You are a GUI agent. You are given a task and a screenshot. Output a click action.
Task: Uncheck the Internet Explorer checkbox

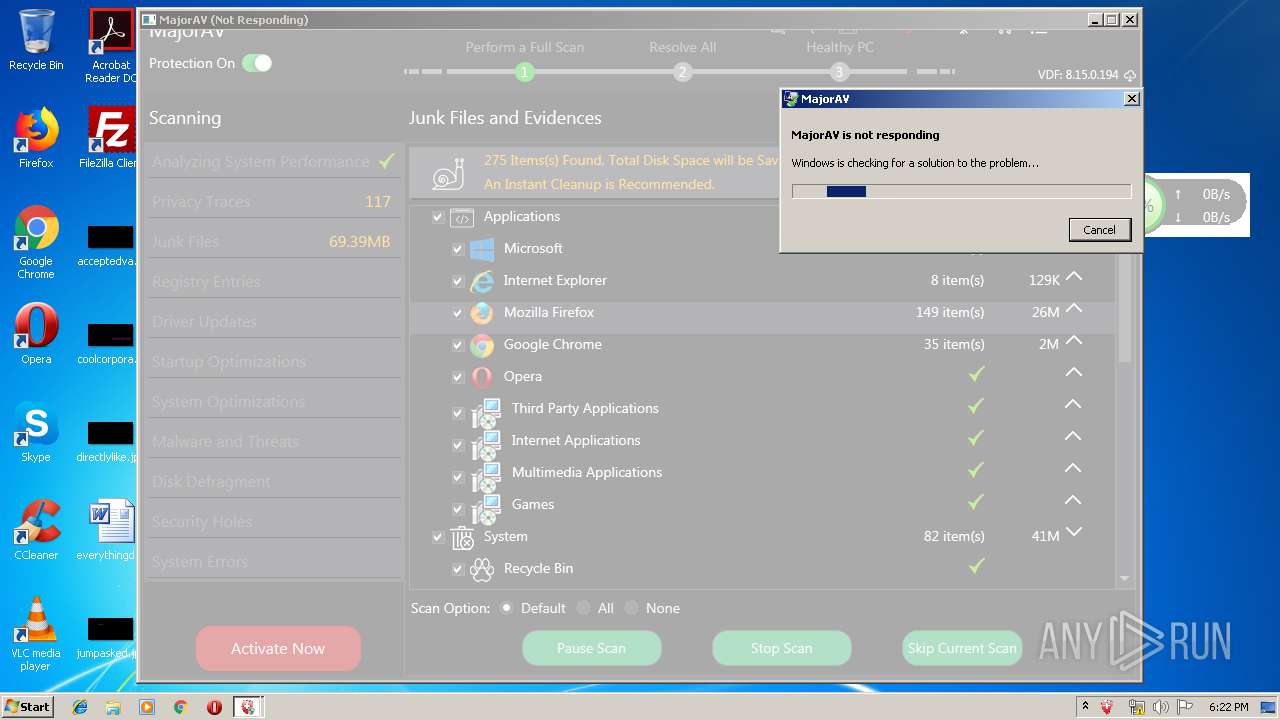point(458,281)
